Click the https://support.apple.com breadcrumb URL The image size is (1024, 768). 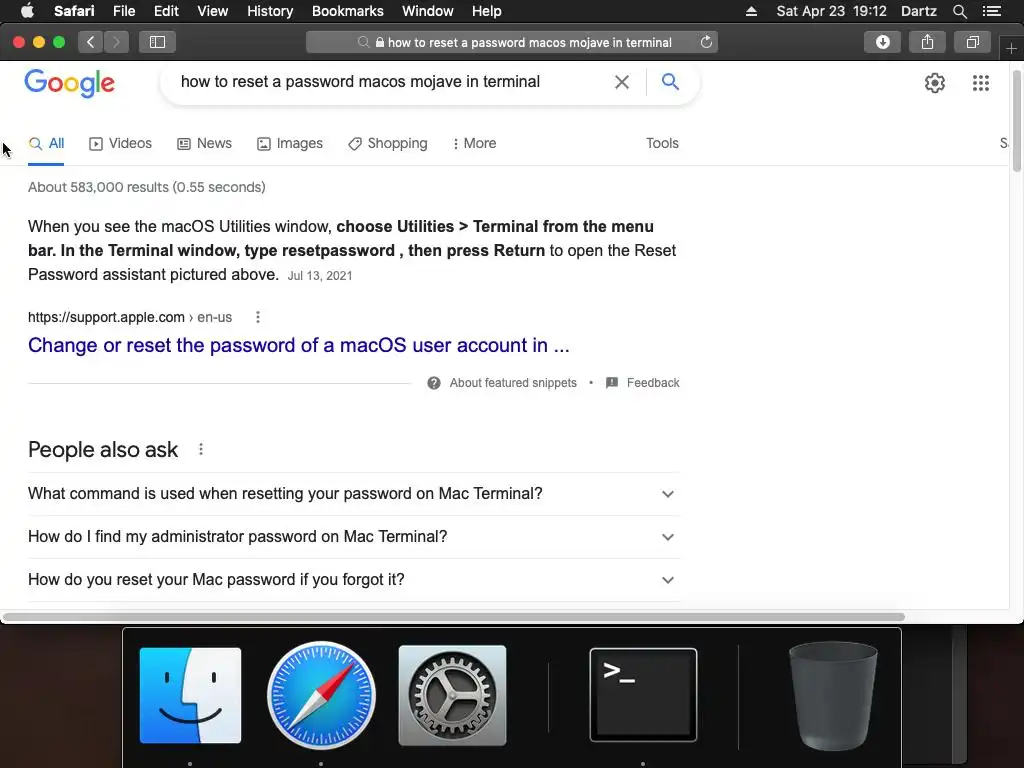tap(106, 317)
